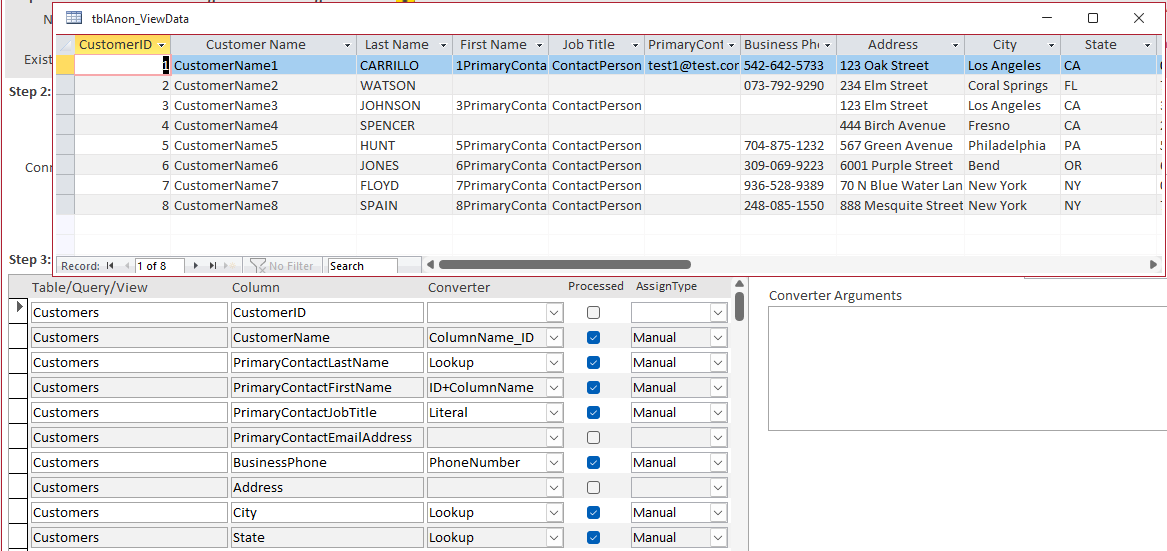This screenshot has width=1167, height=551.
Task: Click the PrimaryContactEmailAddress column field
Action: click(x=327, y=438)
